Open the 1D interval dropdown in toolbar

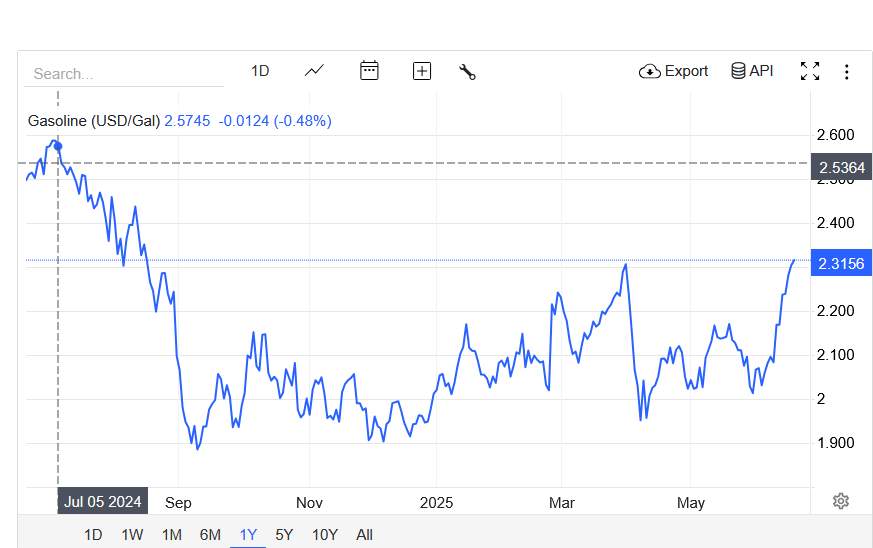(x=260, y=71)
